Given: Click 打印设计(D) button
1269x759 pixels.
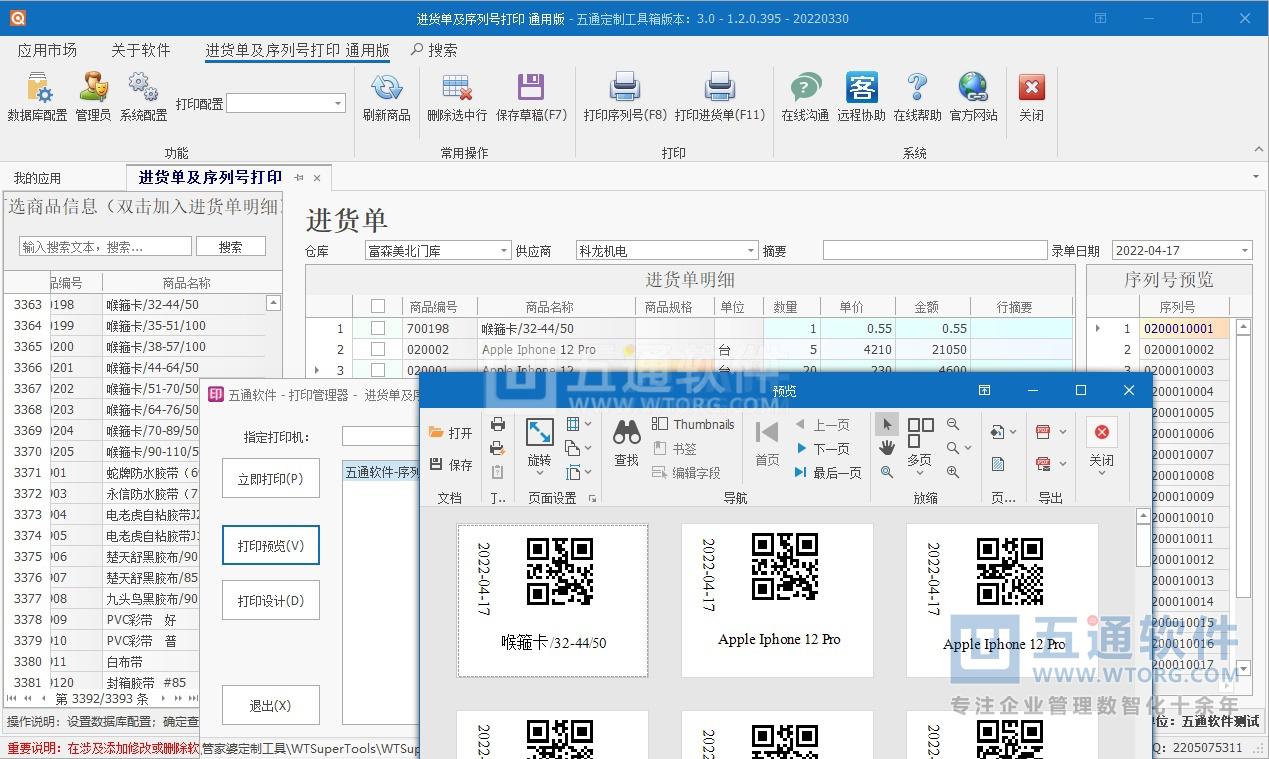Looking at the screenshot, I should [x=270, y=601].
